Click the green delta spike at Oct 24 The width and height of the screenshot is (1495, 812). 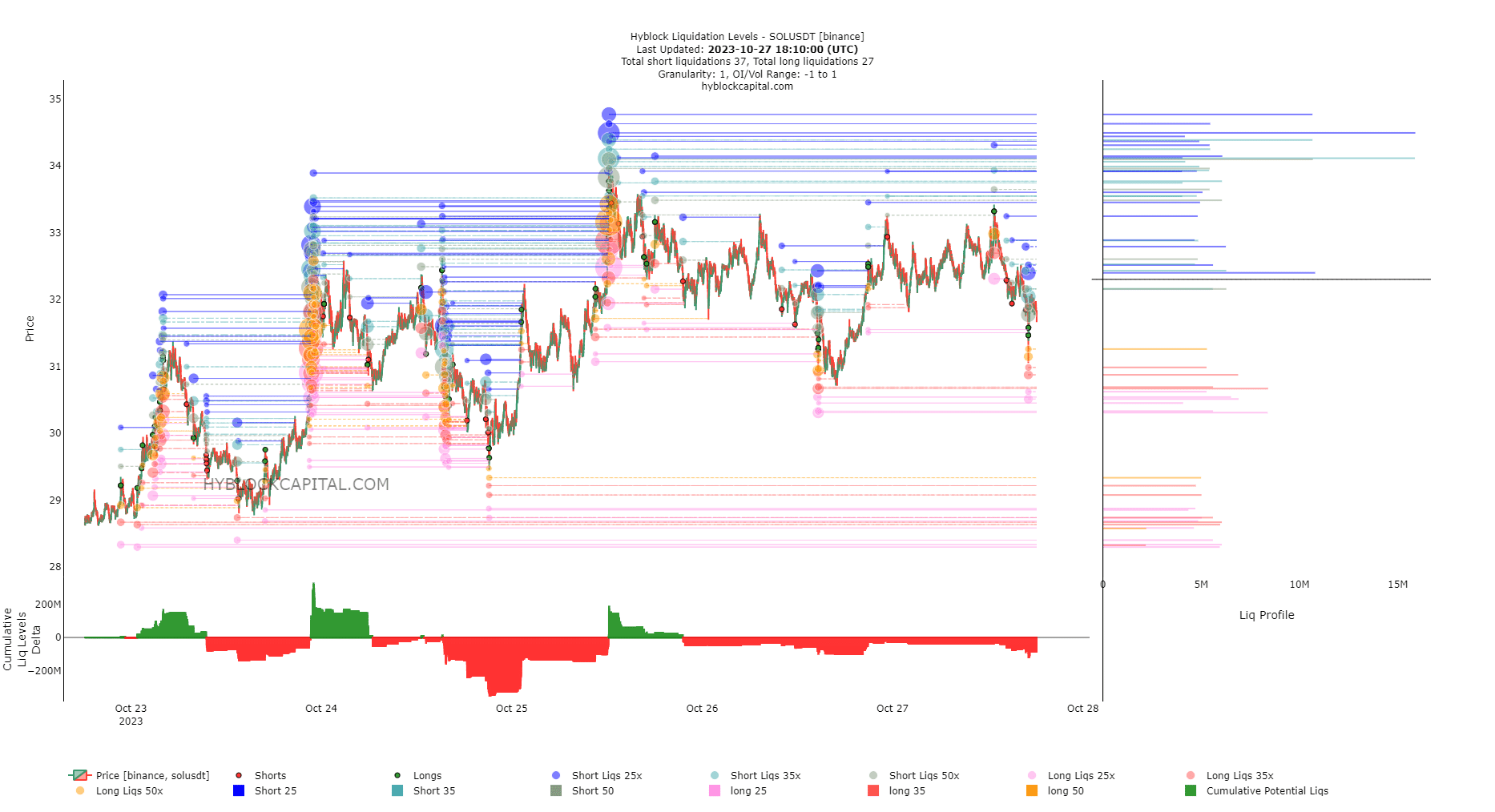pyautogui.click(x=313, y=609)
